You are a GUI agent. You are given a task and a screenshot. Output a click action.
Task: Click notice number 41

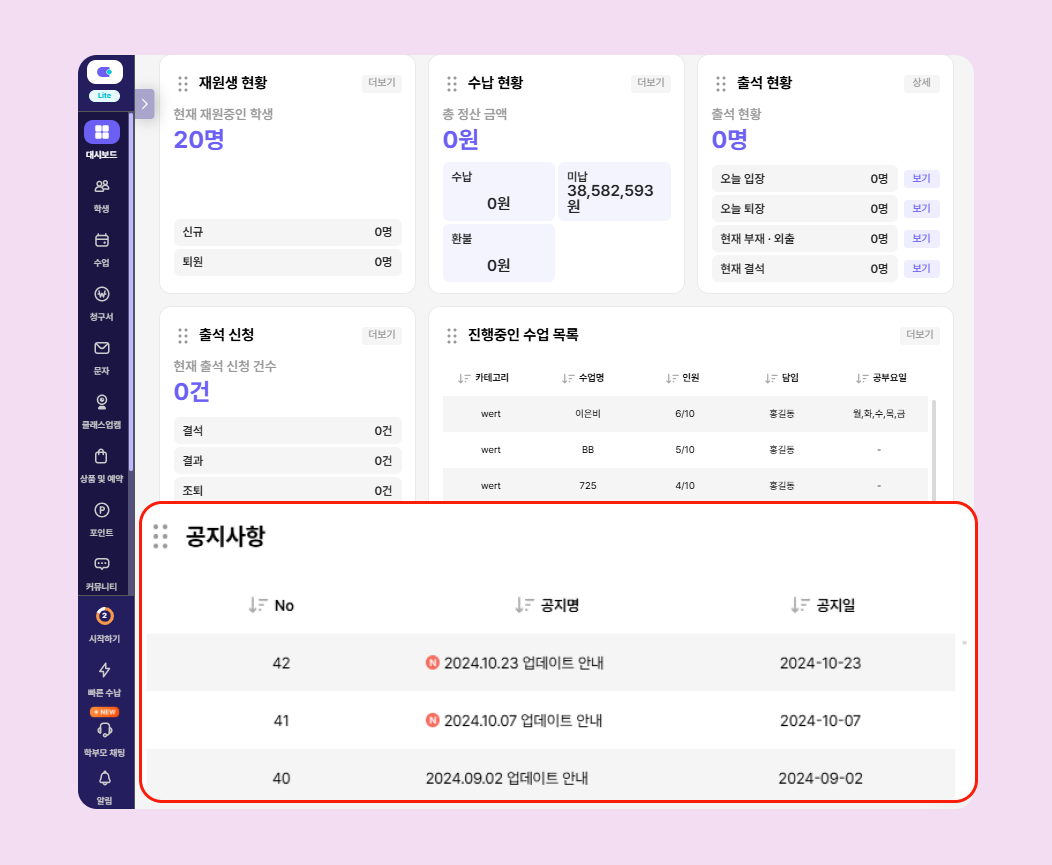(281, 721)
